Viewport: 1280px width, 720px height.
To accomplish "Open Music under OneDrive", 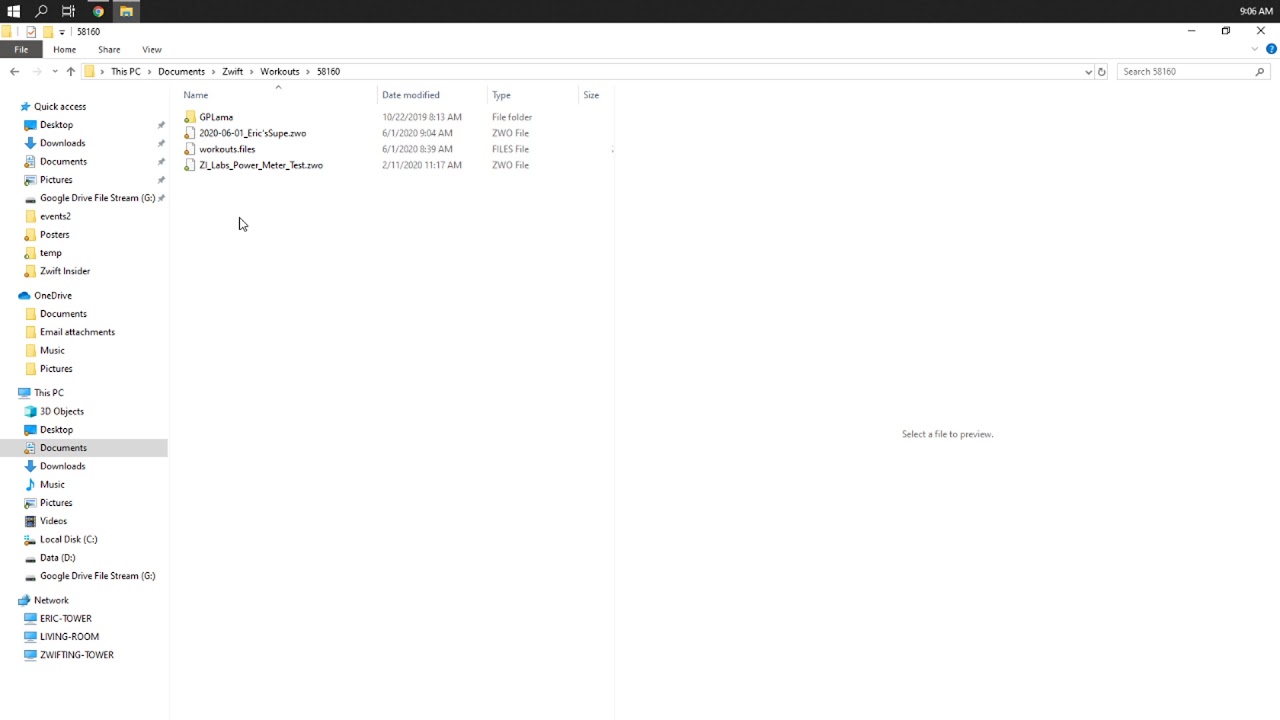I will tap(52, 350).
